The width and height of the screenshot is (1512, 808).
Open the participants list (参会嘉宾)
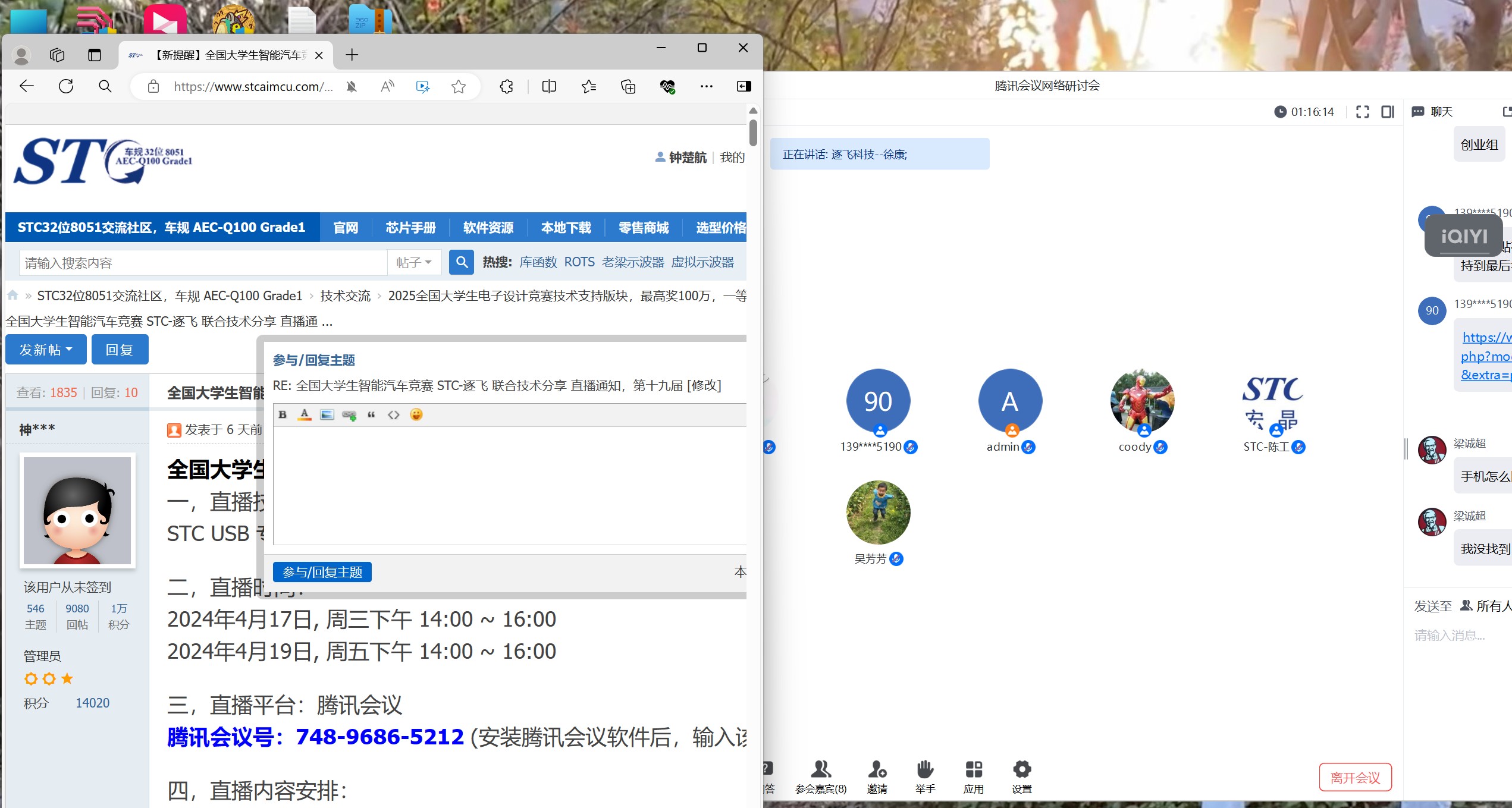821,776
